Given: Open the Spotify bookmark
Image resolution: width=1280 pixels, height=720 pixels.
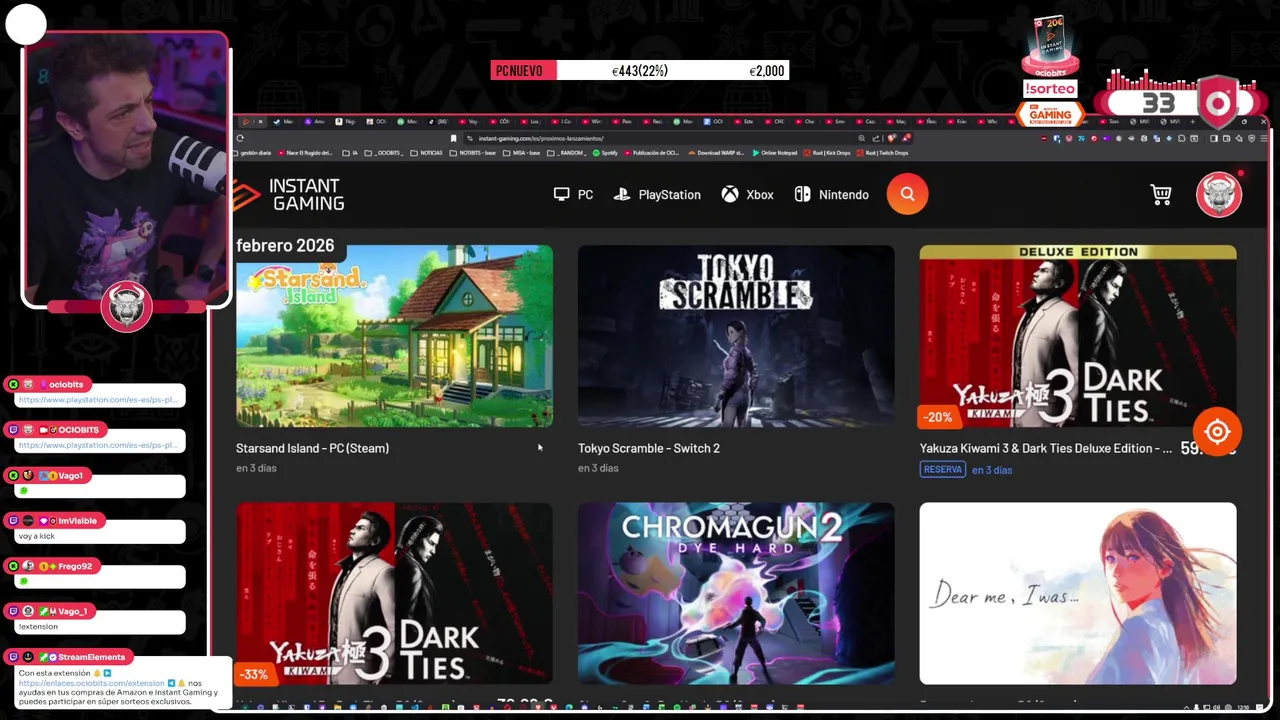Looking at the screenshot, I should coord(606,153).
